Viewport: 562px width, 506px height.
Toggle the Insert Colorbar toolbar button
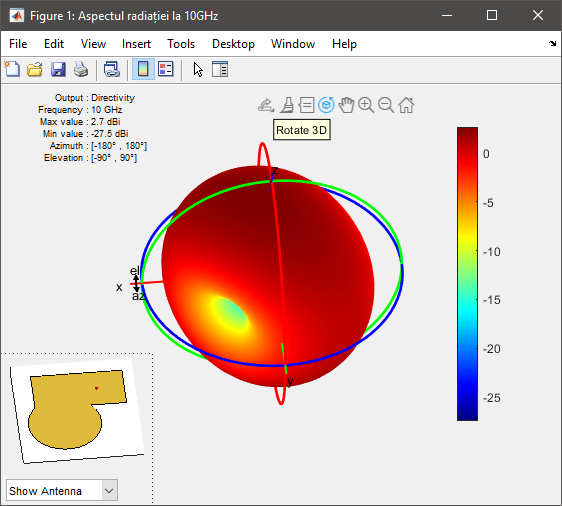pos(143,69)
